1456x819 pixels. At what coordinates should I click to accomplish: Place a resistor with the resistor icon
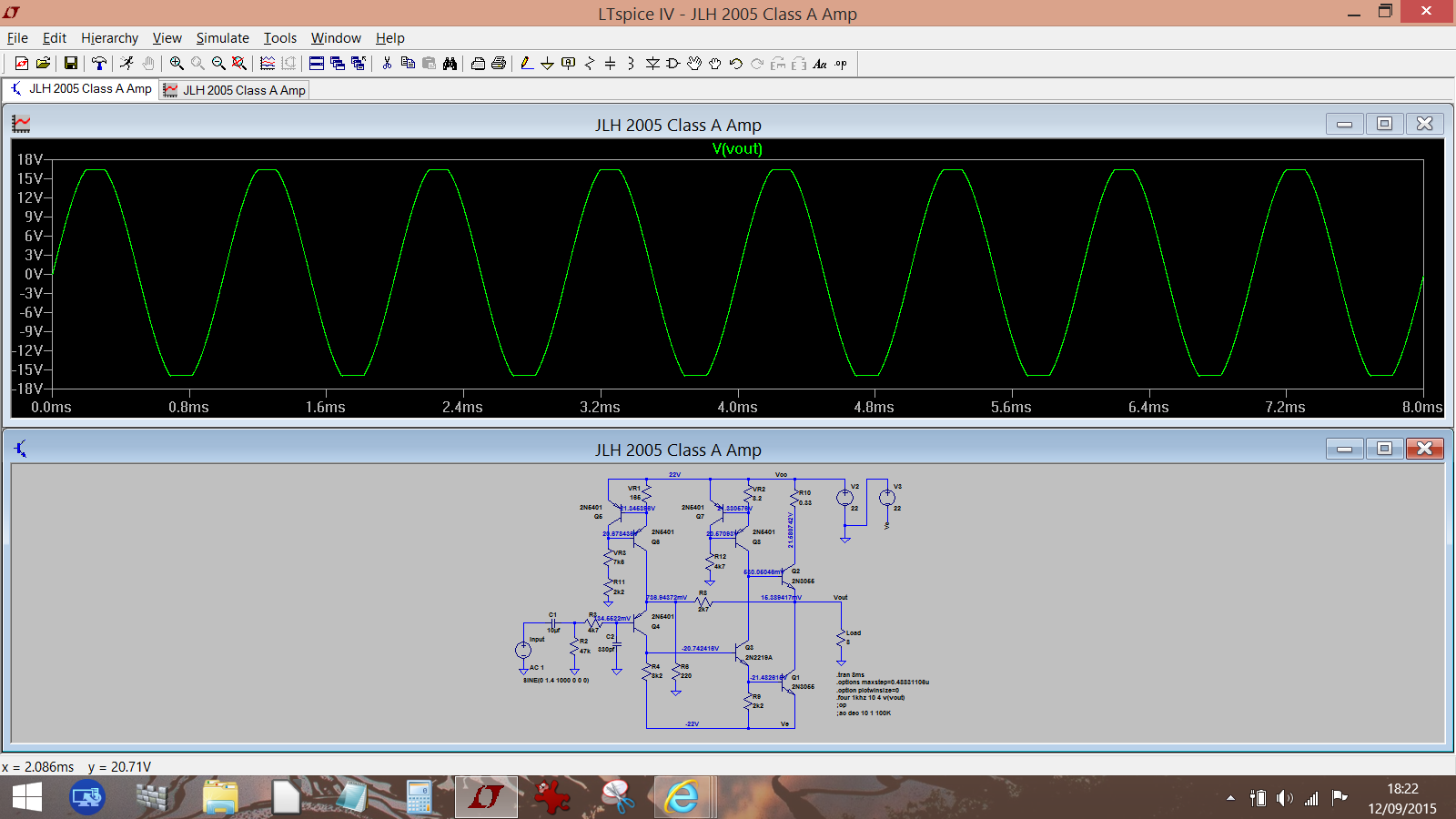[x=590, y=63]
